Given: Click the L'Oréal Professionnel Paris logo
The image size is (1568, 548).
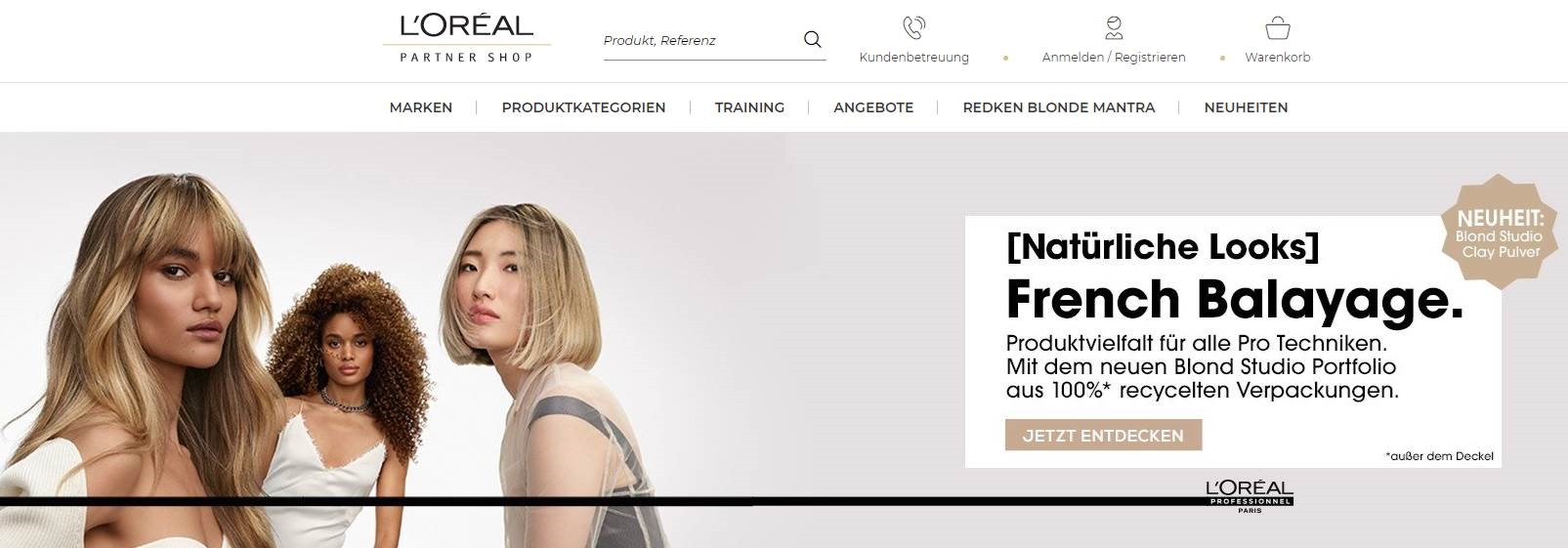Looking at the screenshot, I should [x=1250, y=496].
